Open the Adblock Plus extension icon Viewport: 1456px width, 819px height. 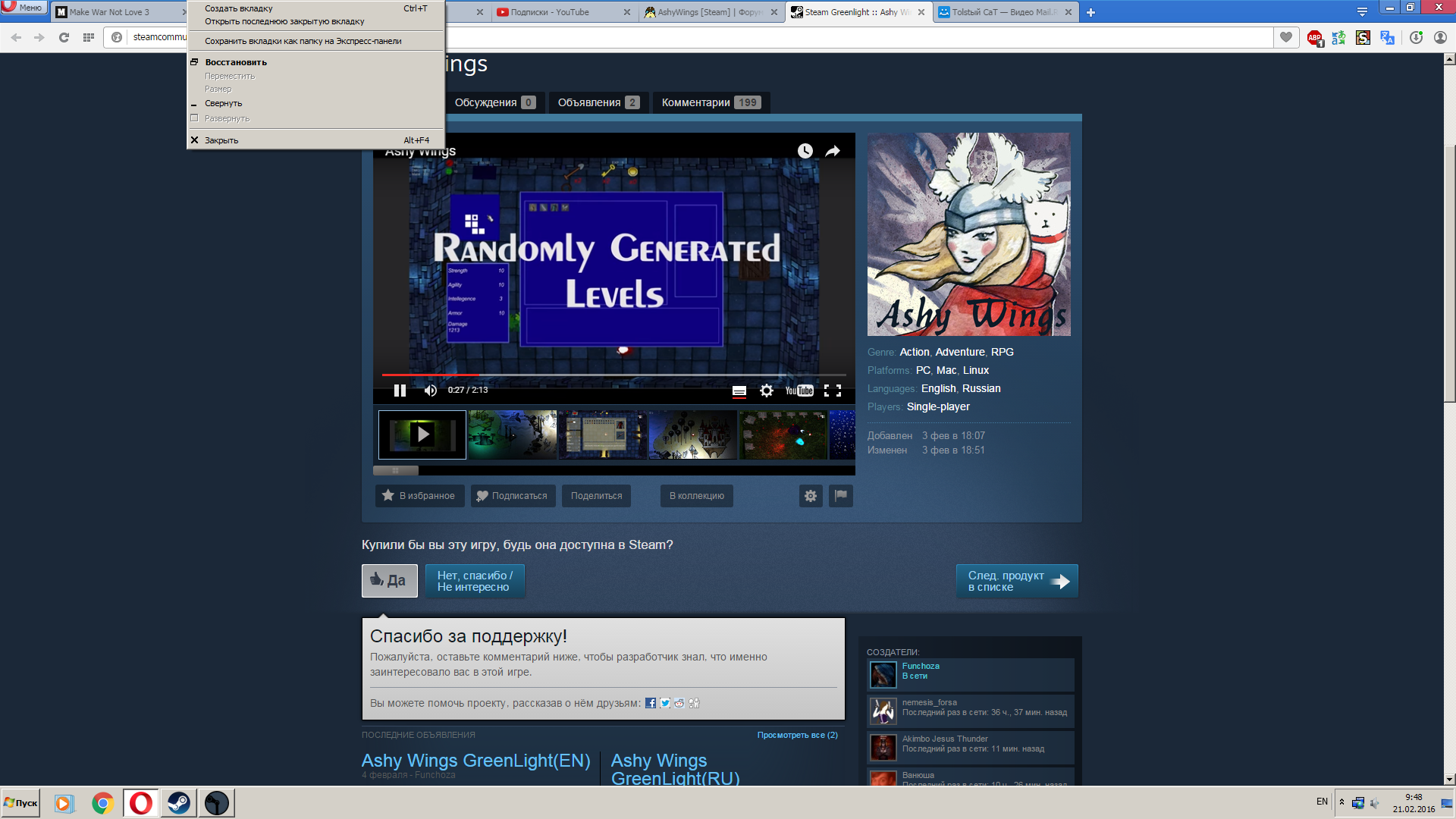coord(1315,38)
